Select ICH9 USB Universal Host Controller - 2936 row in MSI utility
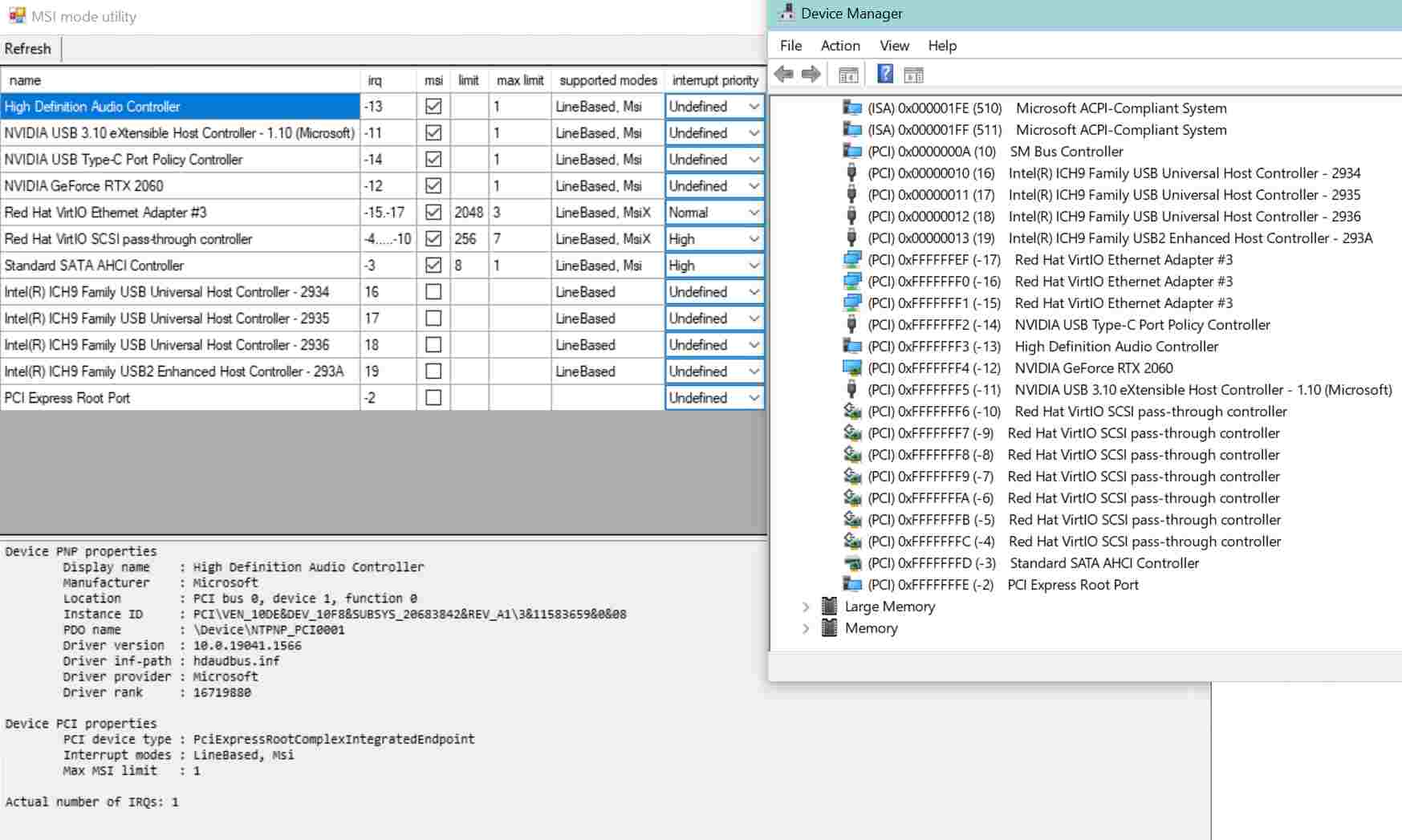 180,344
